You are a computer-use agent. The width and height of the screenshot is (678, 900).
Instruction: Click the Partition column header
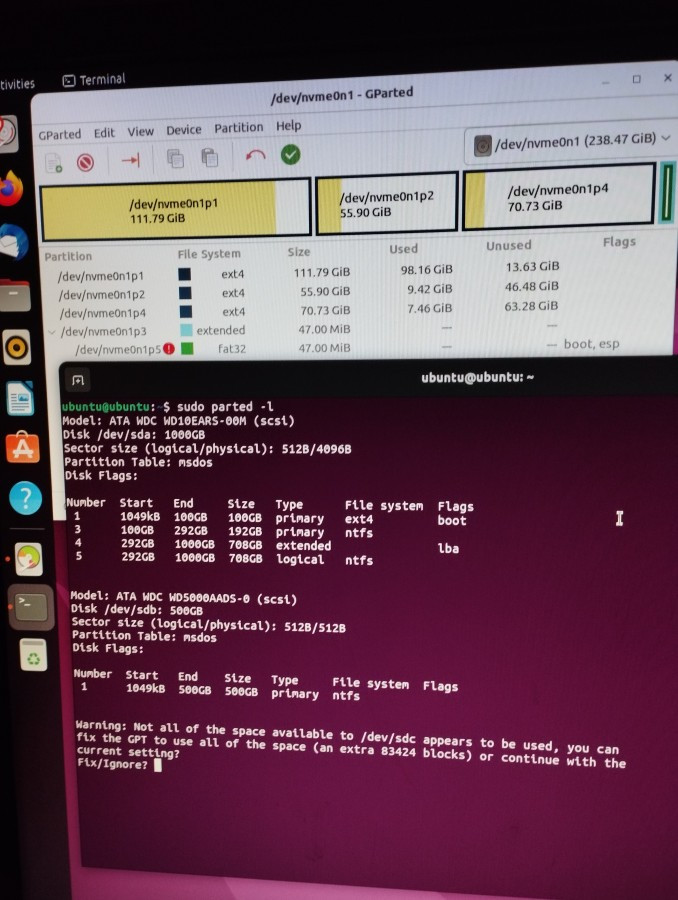[x=68, y=257]
